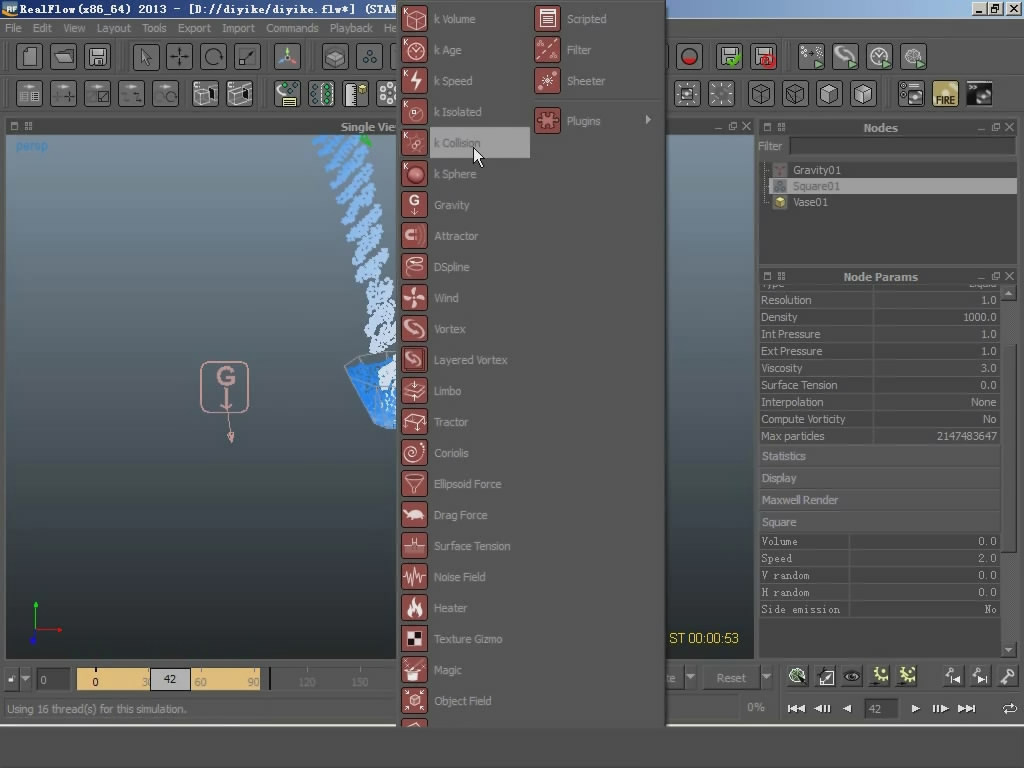
Task: Click the Wind fan icon
Action: (x=414, y=298)
